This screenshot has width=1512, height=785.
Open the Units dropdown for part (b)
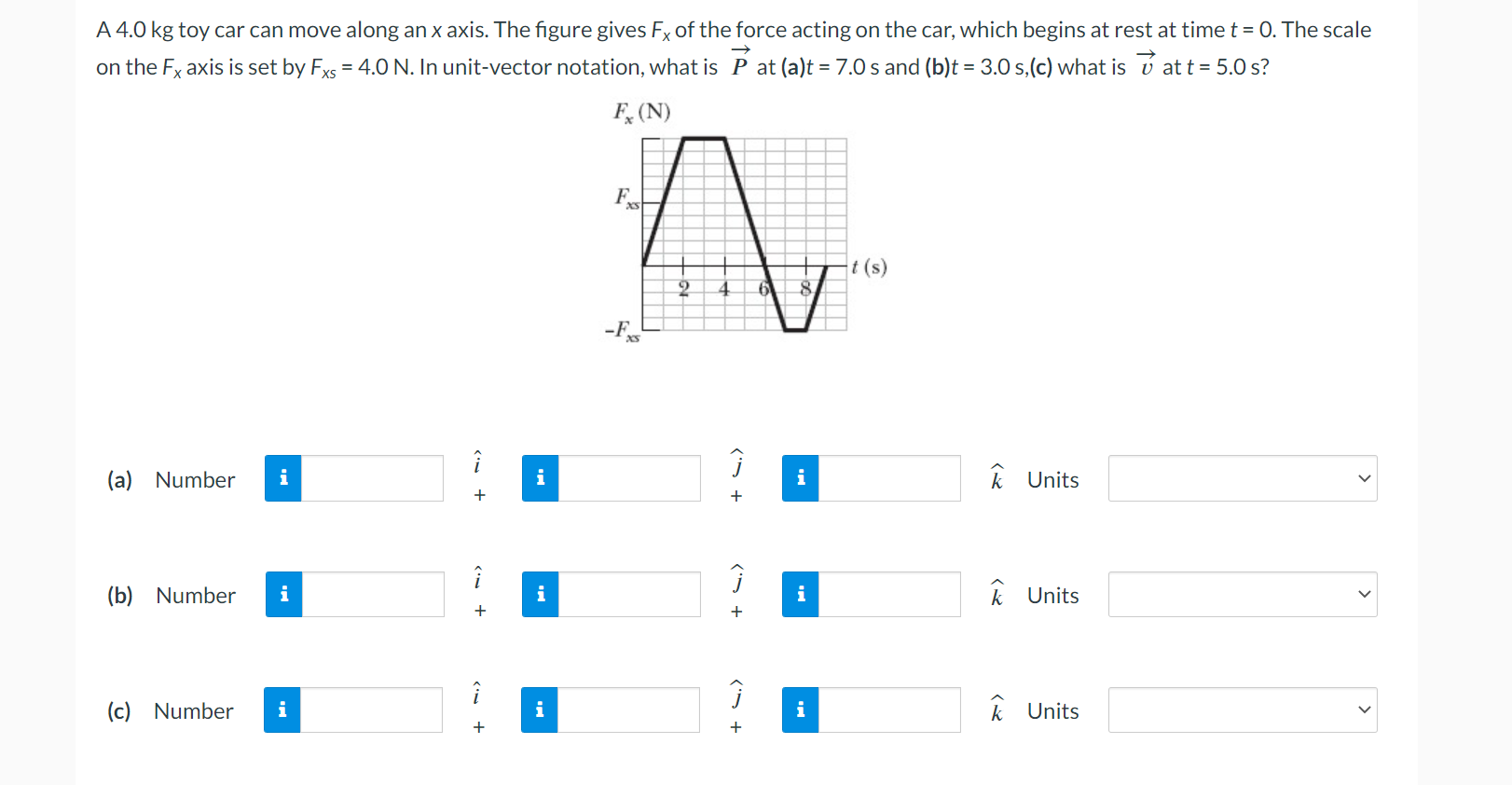(x=1243, y=594)
